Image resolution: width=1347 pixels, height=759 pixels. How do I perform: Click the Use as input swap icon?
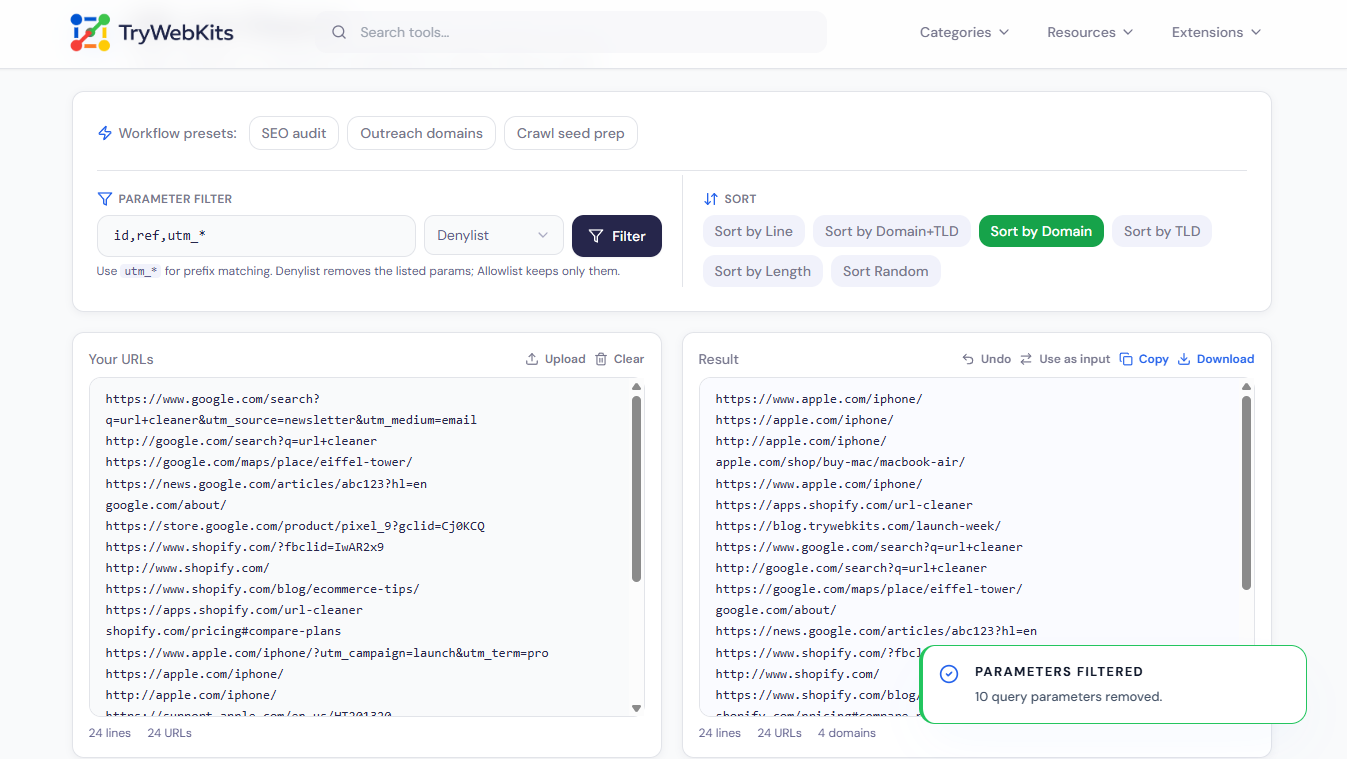click(x=1026, y=359)
